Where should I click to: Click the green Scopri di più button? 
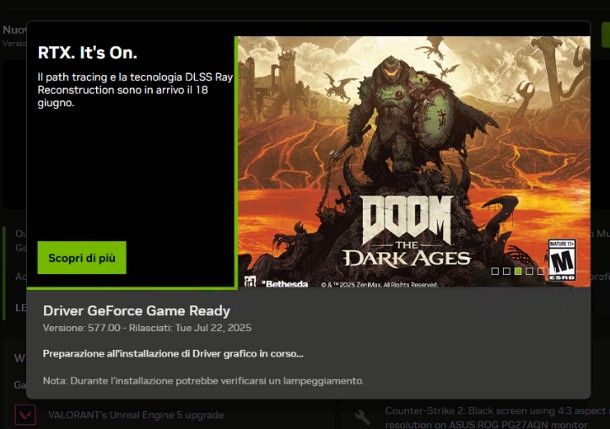click(x=82, y=257)
